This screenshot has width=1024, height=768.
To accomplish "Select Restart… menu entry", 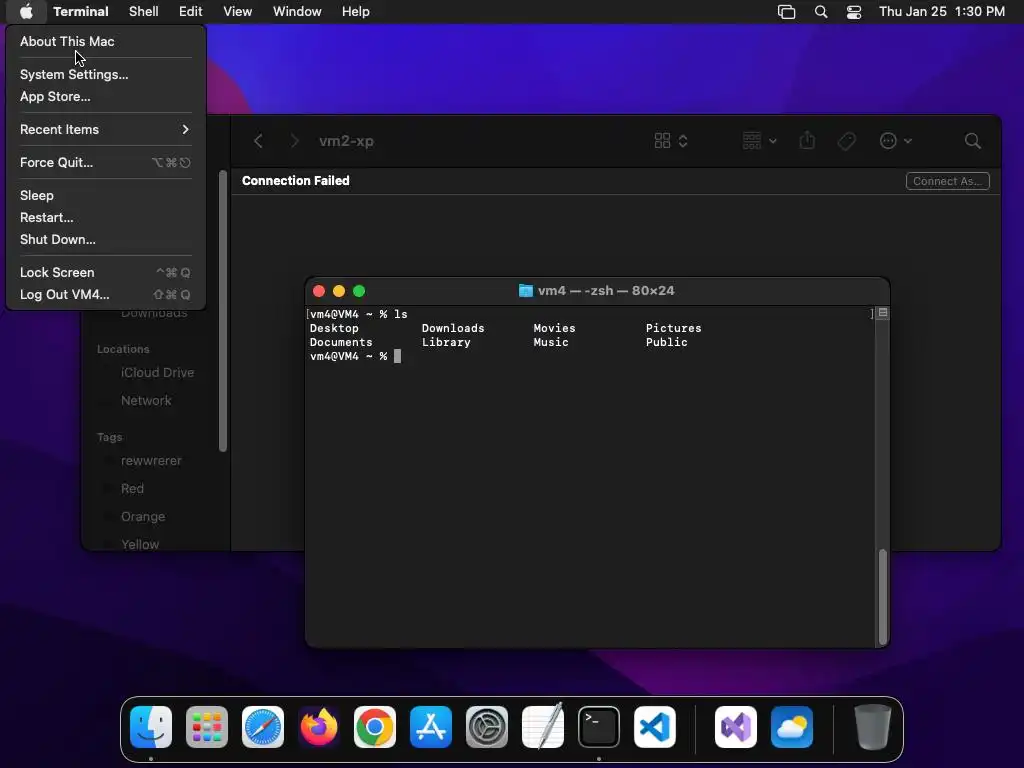I will coord(106,217).
